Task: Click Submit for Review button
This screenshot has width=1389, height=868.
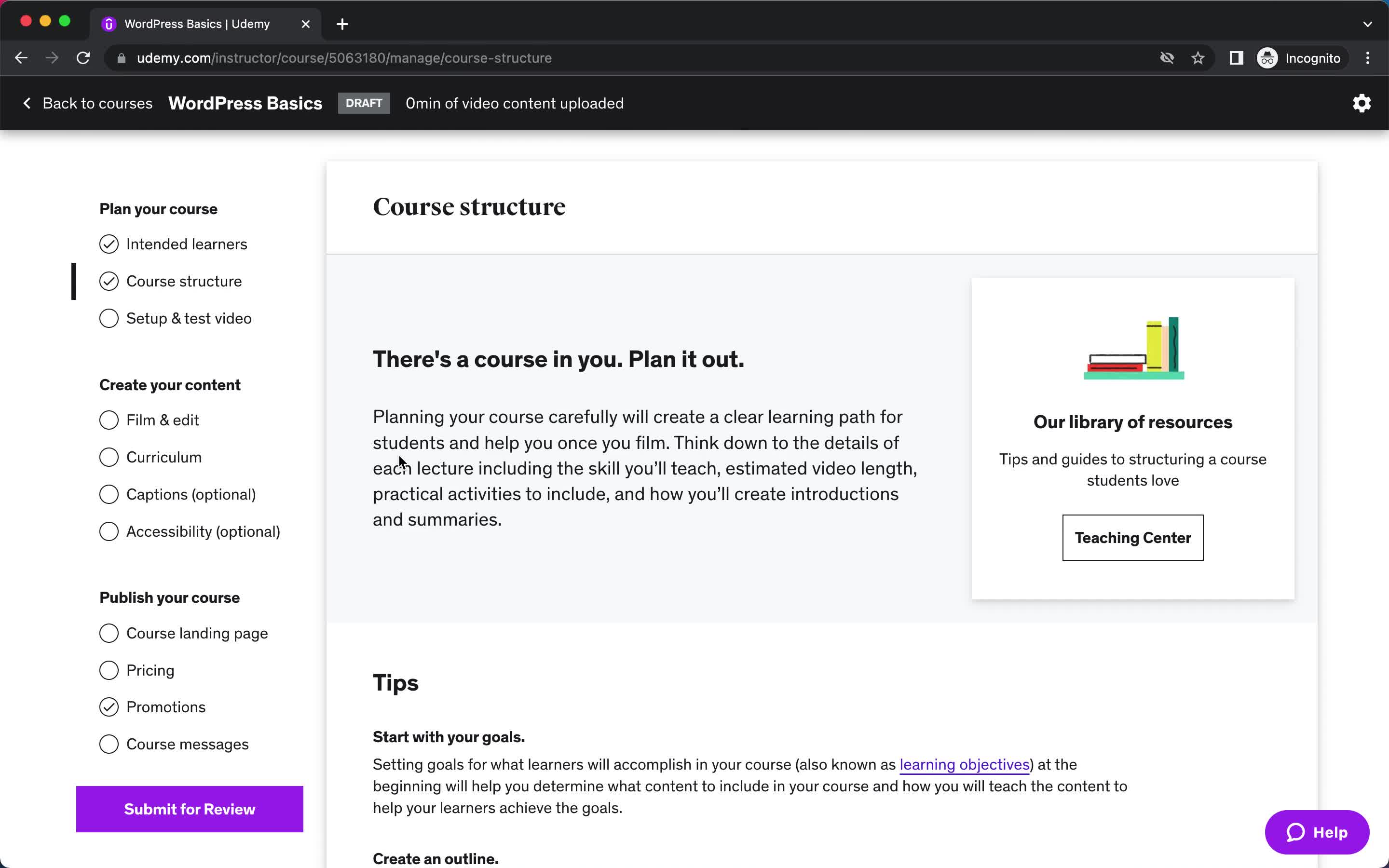Action: [189, 809]
